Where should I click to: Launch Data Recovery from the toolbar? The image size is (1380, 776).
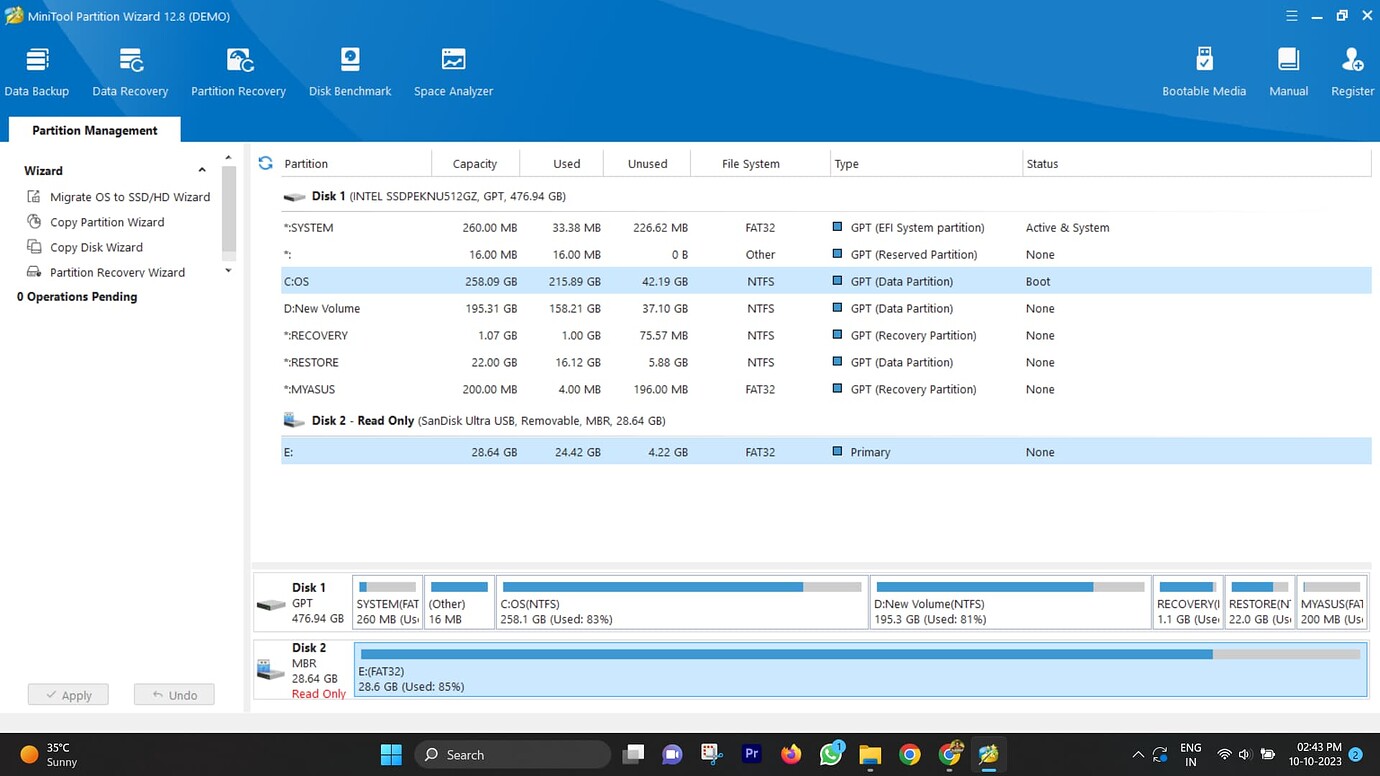(130, 72)
